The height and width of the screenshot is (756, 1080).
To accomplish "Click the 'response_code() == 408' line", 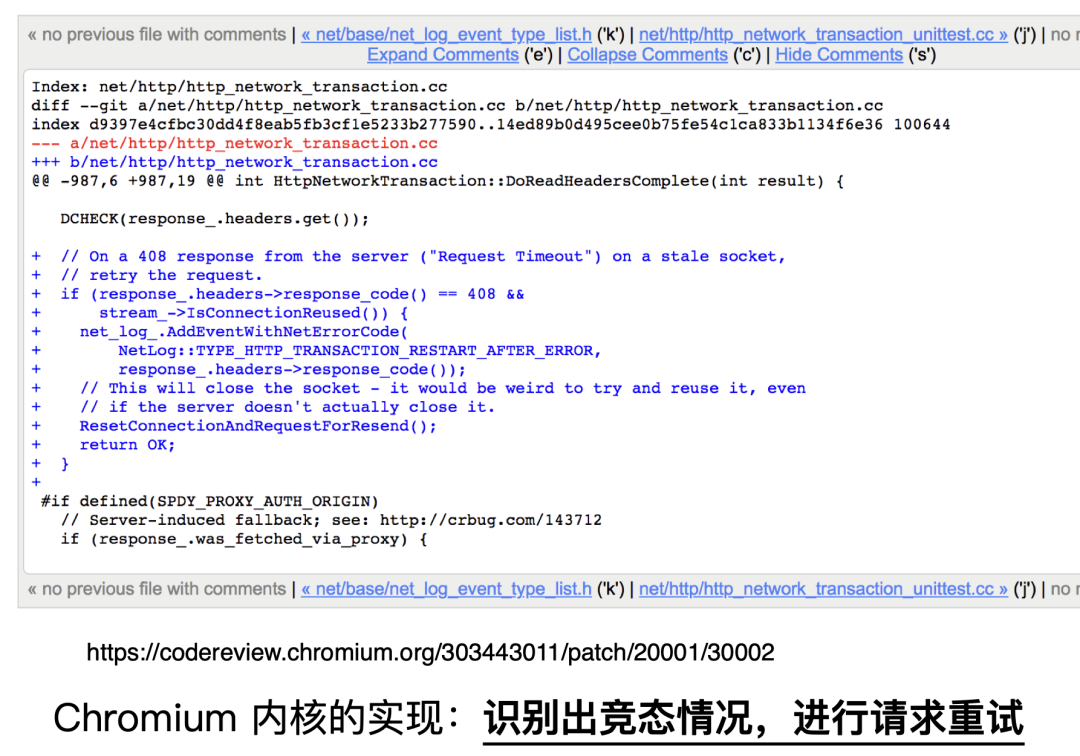I will (x=278, y=294).
